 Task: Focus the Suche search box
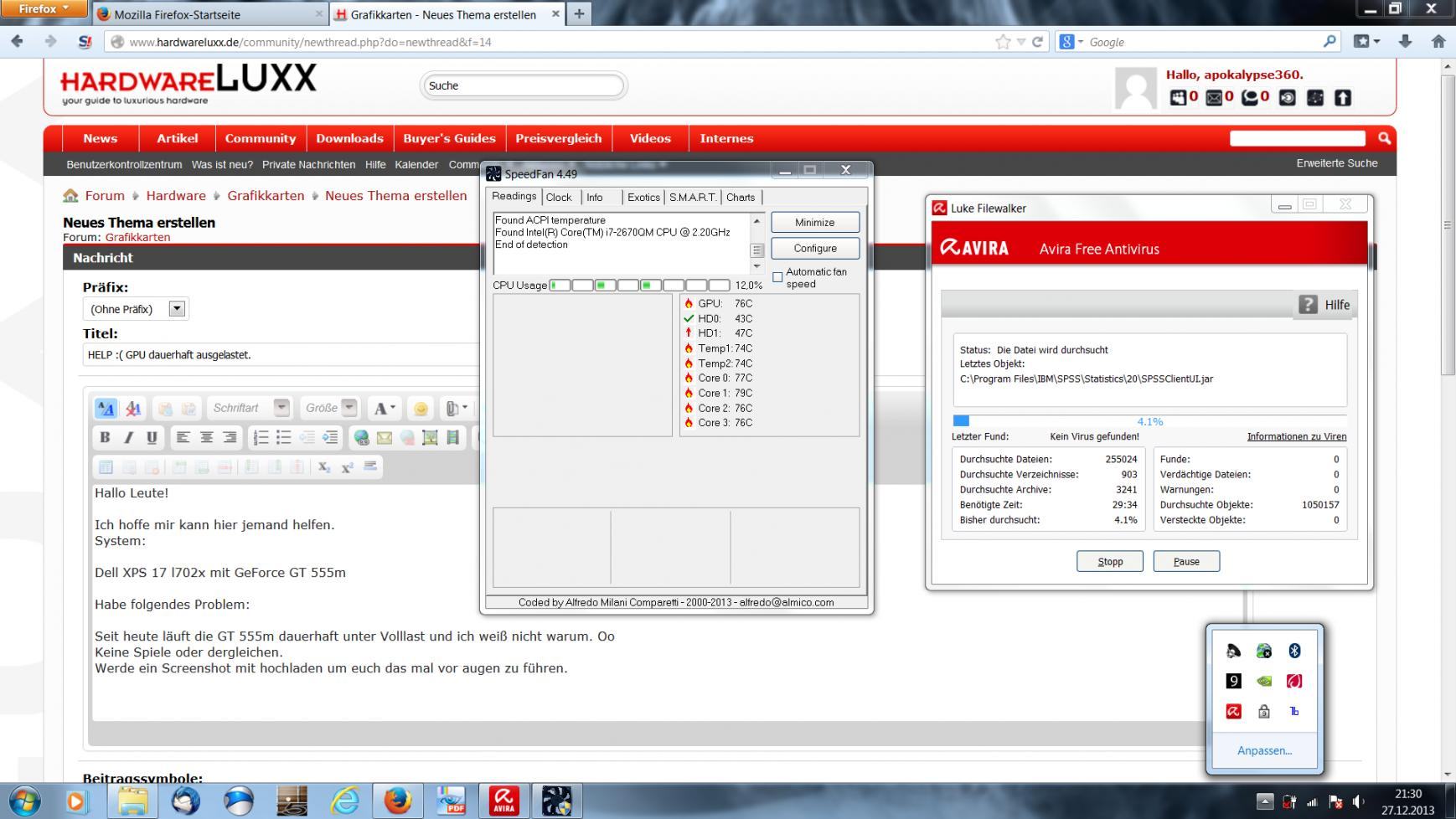pos(523,85)
